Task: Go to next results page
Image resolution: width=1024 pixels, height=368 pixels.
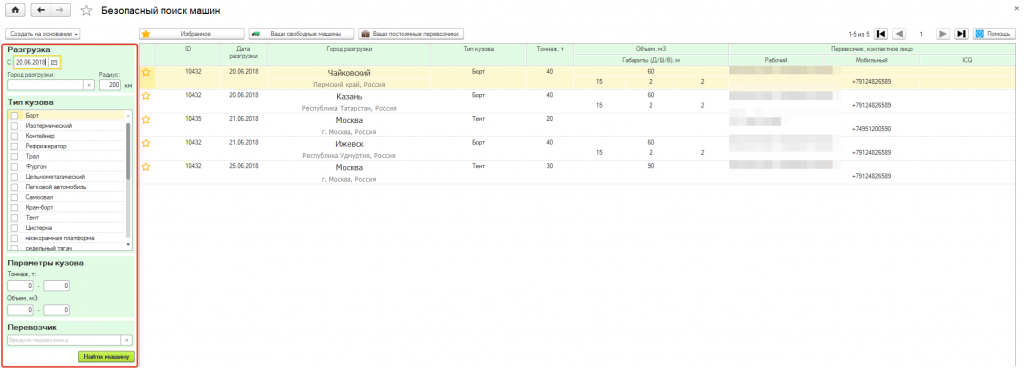Action: [x=942, y=34]
